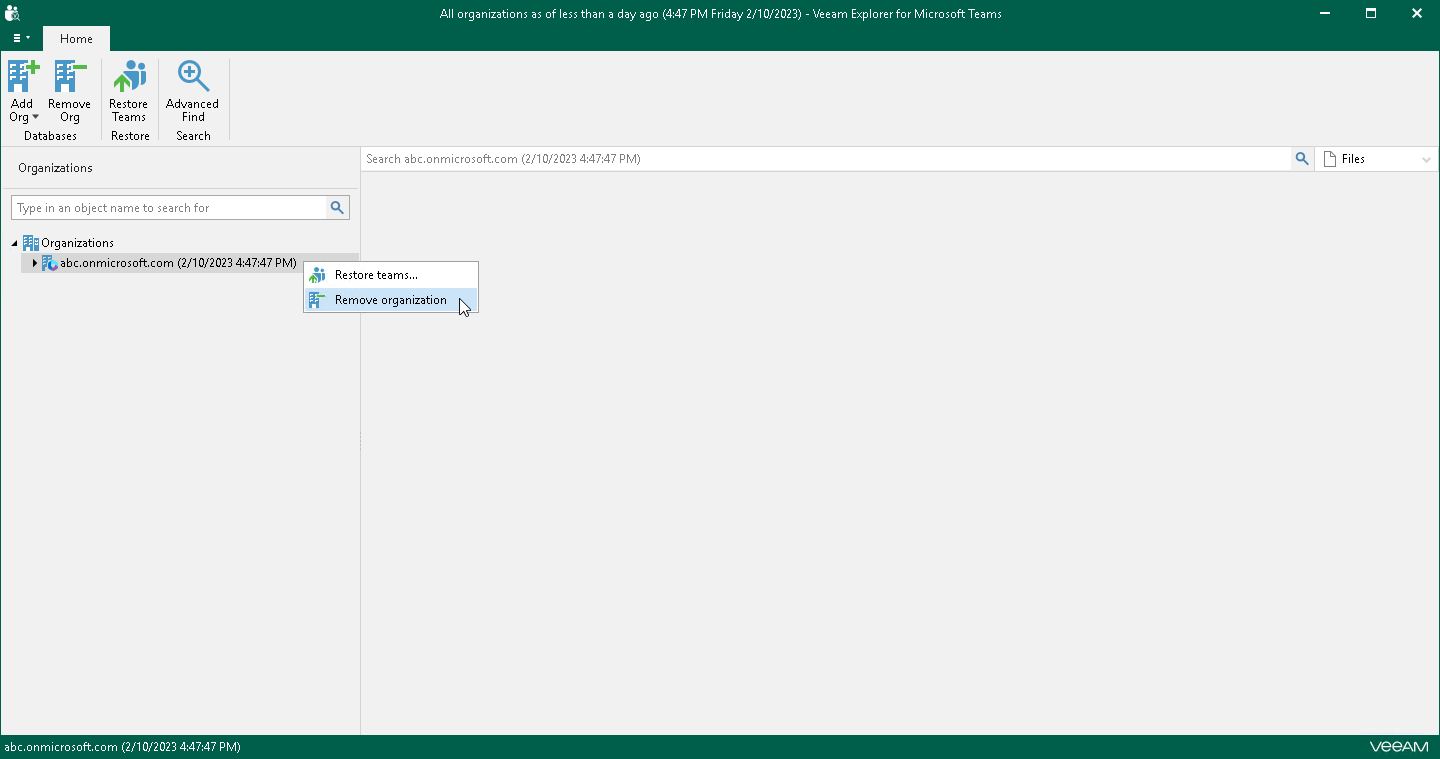Click the magnifier in the Organizations search box
This screenshot has width=1440, height=759.
tap(337, 208)
